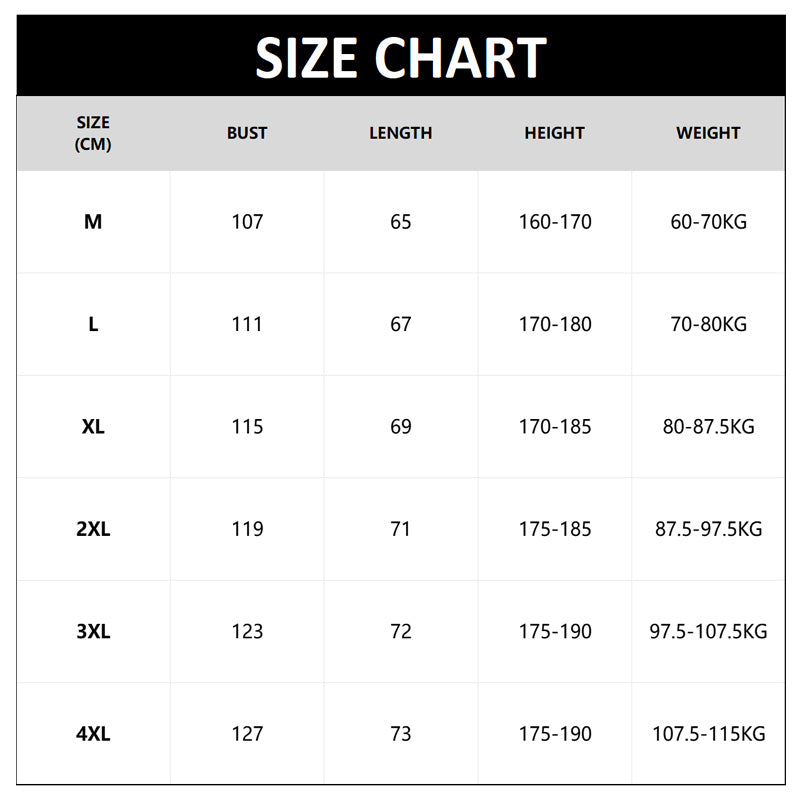Select the SIZE (CM) header cell
This screenshot has height=800, width=800.
point(93,133)
